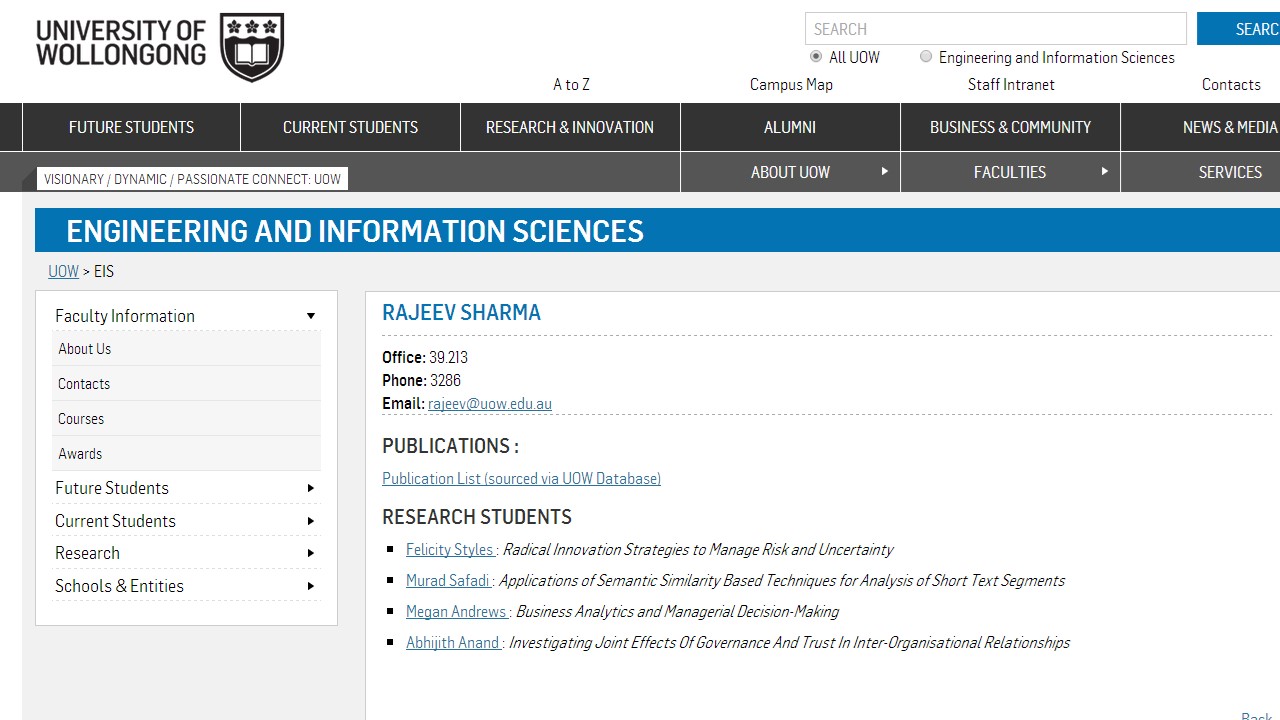Follow the UOW breadcrumb link

pos(63,271)
